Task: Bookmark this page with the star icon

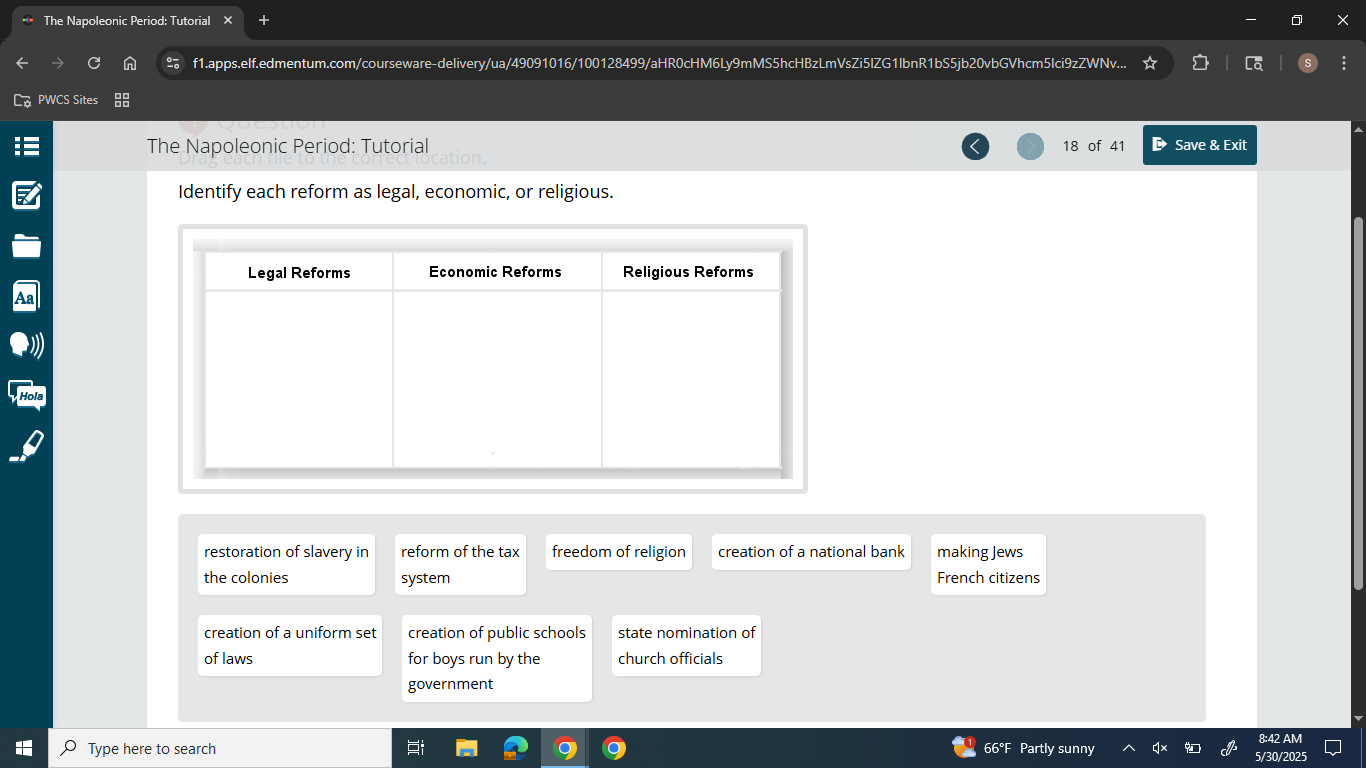Action: click(1150, 63)
